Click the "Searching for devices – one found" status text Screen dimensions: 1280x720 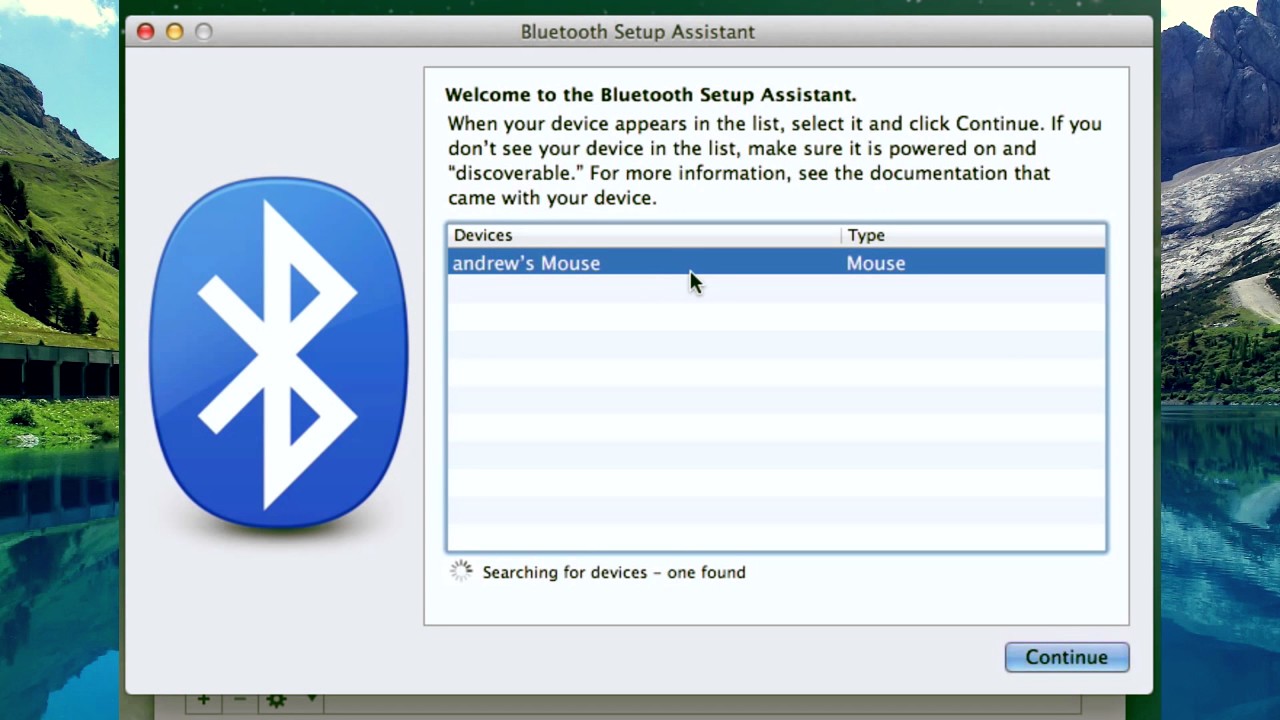click(614, 572)
